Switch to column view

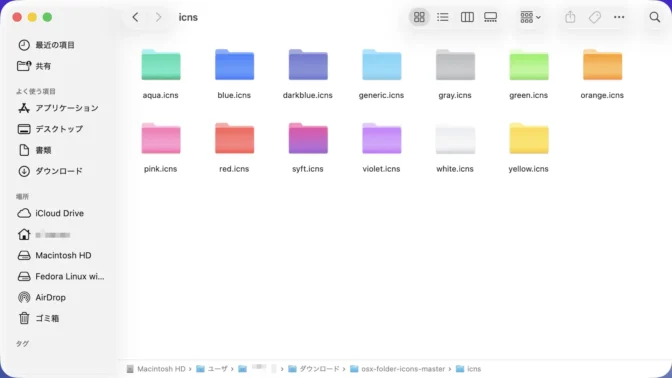[467, 17]
